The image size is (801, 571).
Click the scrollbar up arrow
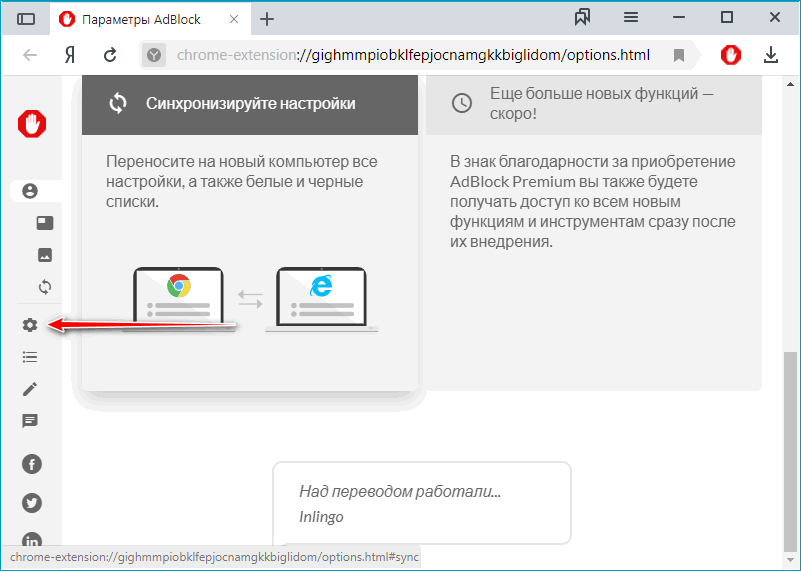[790, 84]
